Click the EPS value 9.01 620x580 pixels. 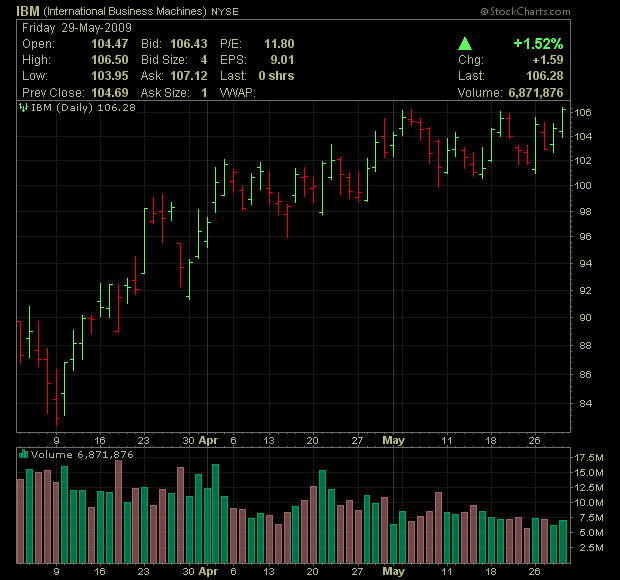[x=282, y=60]
